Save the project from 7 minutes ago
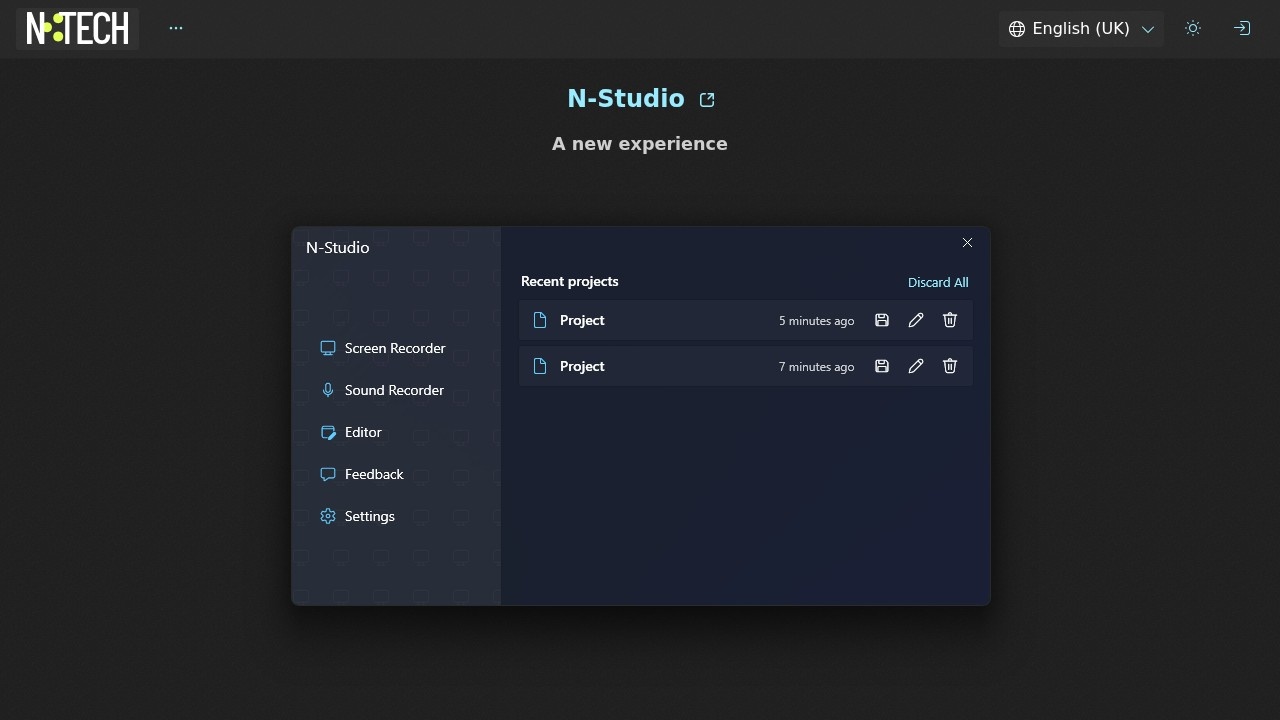 (882, 366)
